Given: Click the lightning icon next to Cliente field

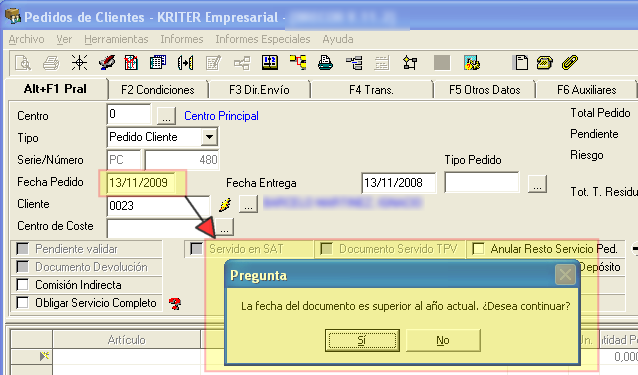Looking at the screenshot, I should point(225,205).
